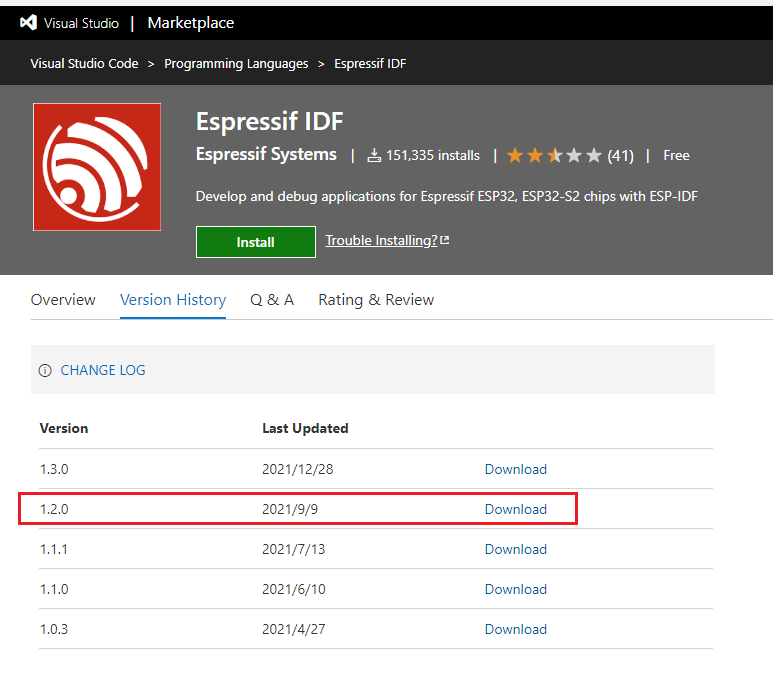Click the star rating icons
Image resolution: width=773 pixels, height=689 pixels.
tap(554, 155)
